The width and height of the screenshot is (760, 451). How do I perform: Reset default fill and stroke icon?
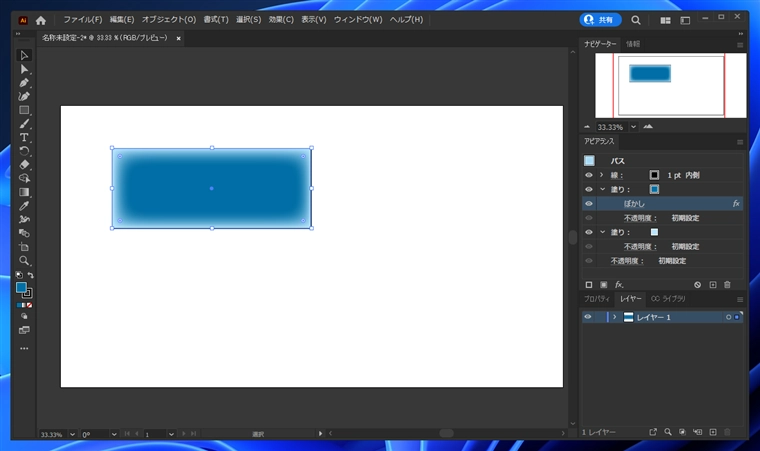19,275
